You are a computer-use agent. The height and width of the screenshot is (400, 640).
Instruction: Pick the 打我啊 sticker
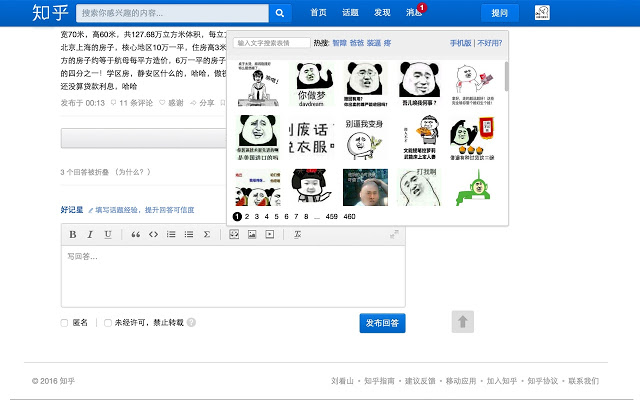click(419, 187)
